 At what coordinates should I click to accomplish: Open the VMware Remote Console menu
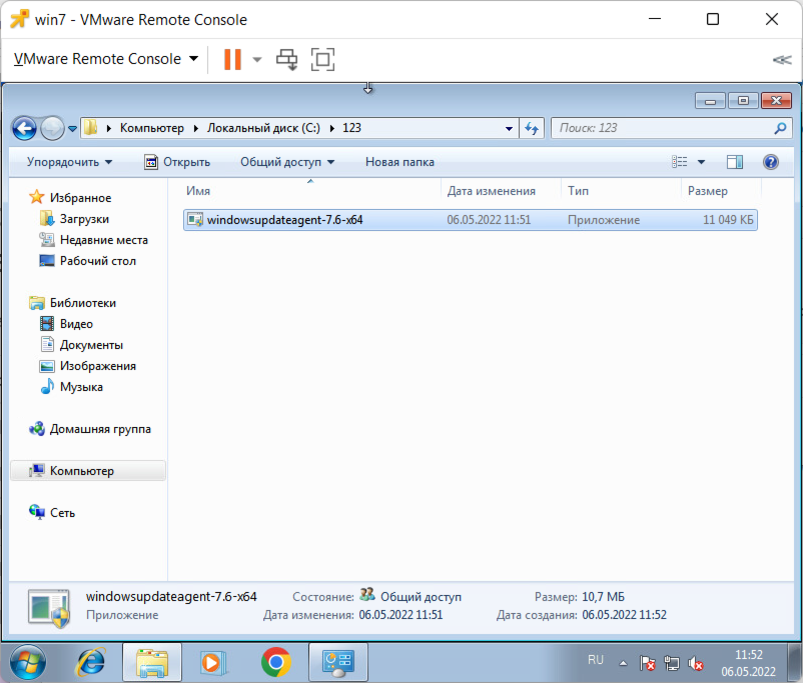(x=105, y=59)
